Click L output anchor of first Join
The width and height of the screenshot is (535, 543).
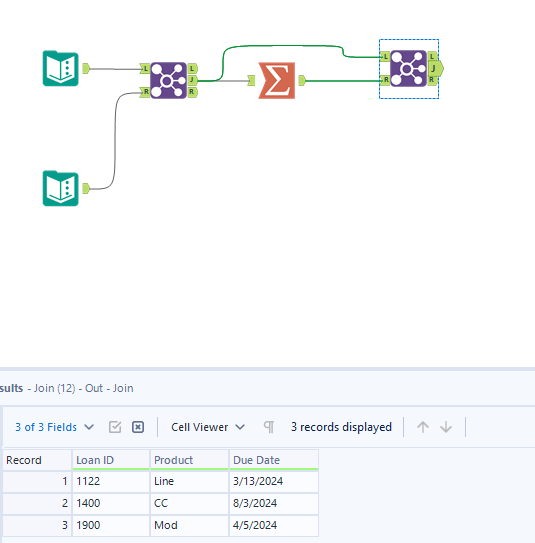(x=193, y=69)
